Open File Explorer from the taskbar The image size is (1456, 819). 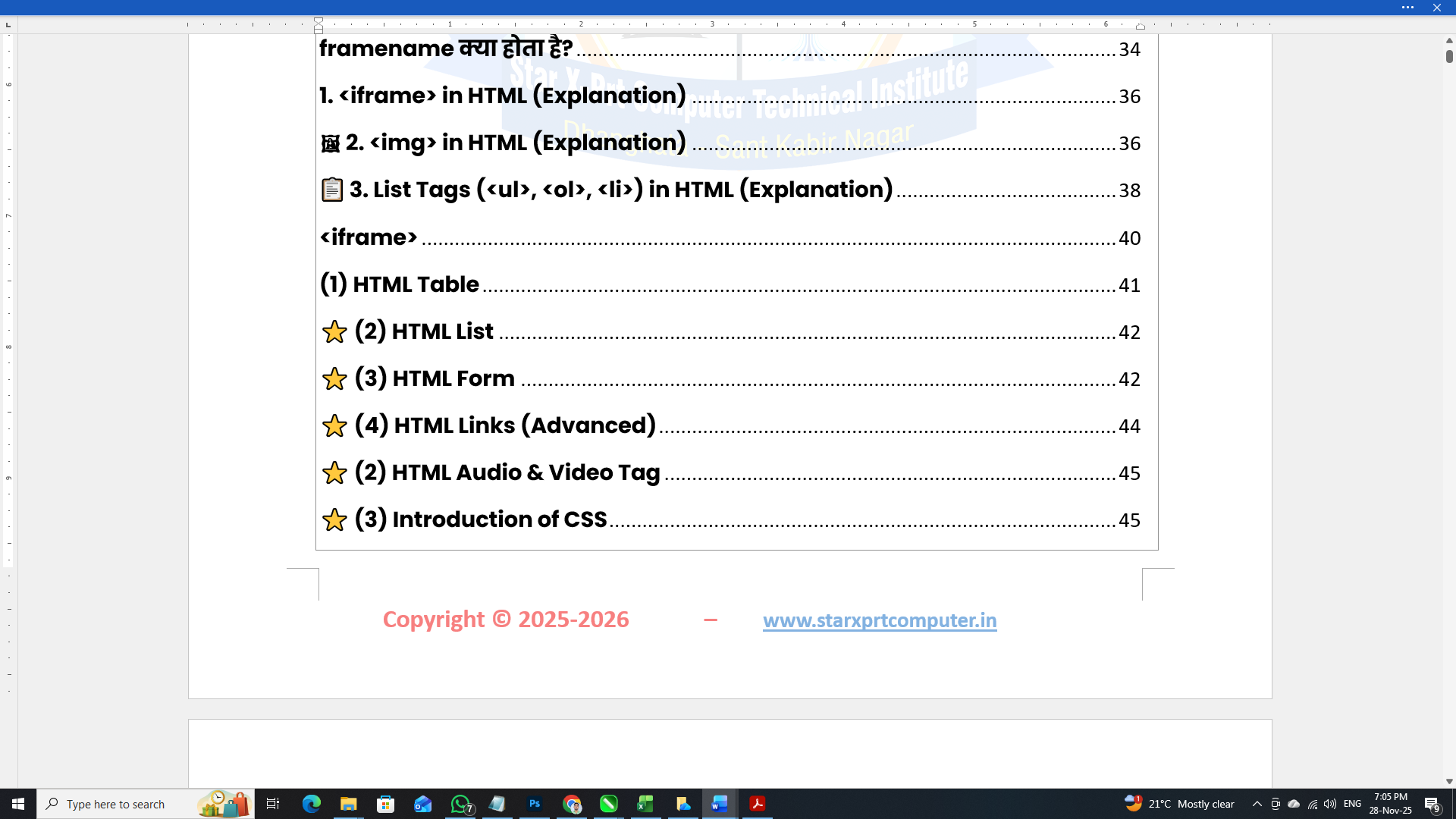pos(348,803)
